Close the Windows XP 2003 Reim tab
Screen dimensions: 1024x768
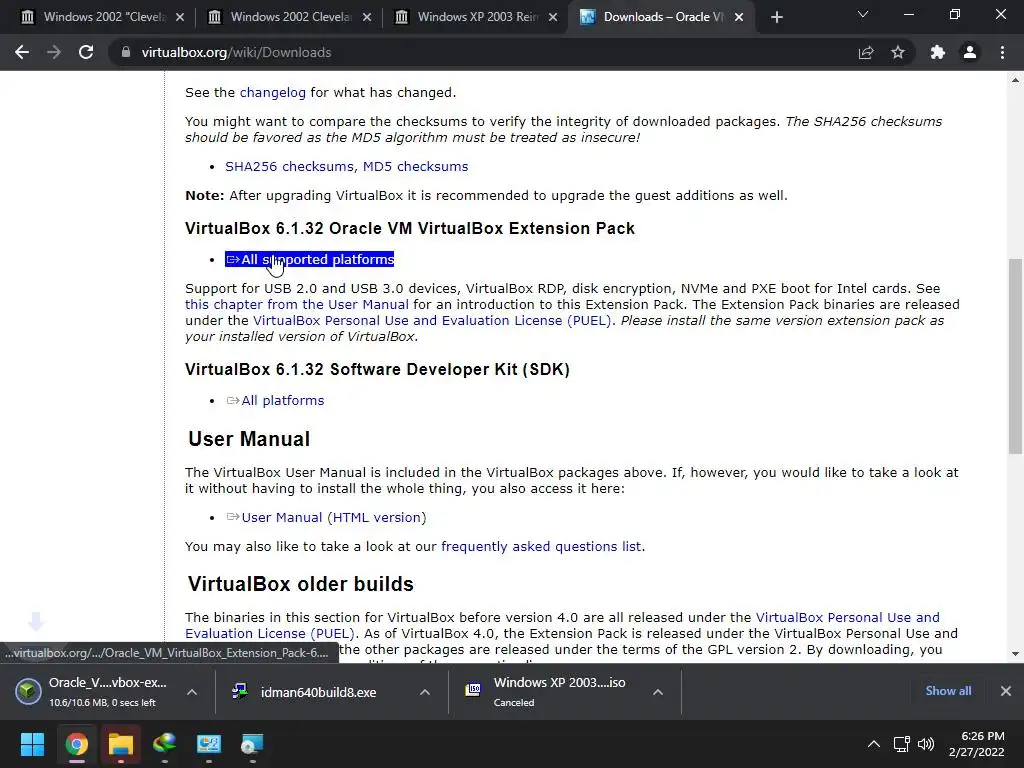coord(553,17)
